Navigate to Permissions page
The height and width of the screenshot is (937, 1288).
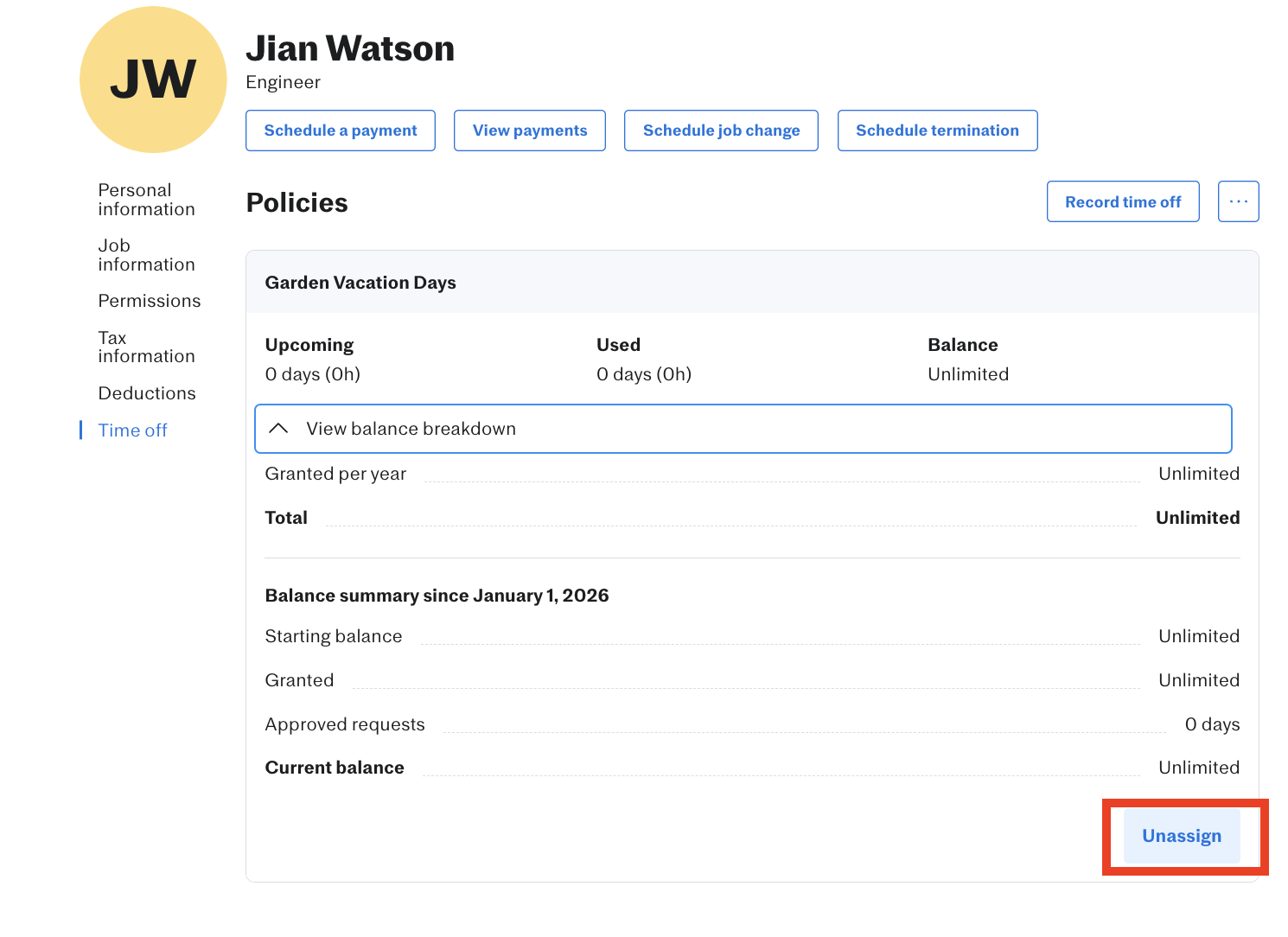click(x=150, y=301)
